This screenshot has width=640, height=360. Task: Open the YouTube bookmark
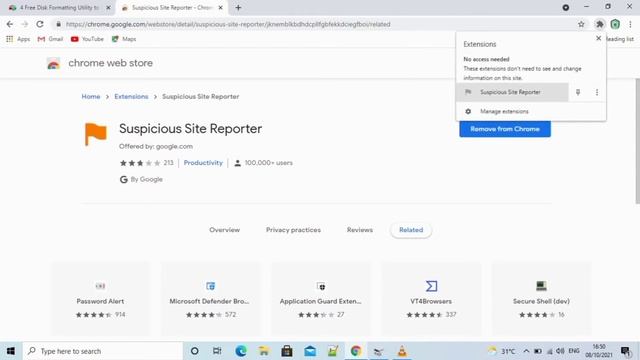point(87,39)
